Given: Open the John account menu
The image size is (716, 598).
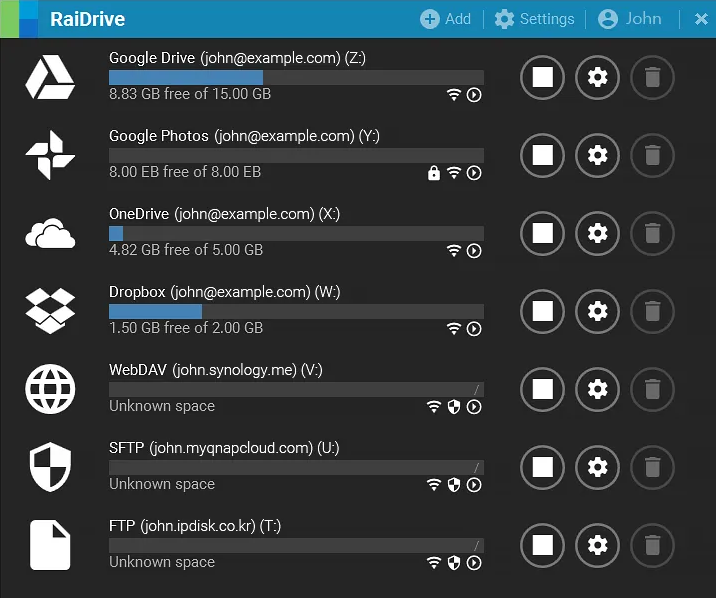Looking at the screenshot, I should (x=630, y=19).
